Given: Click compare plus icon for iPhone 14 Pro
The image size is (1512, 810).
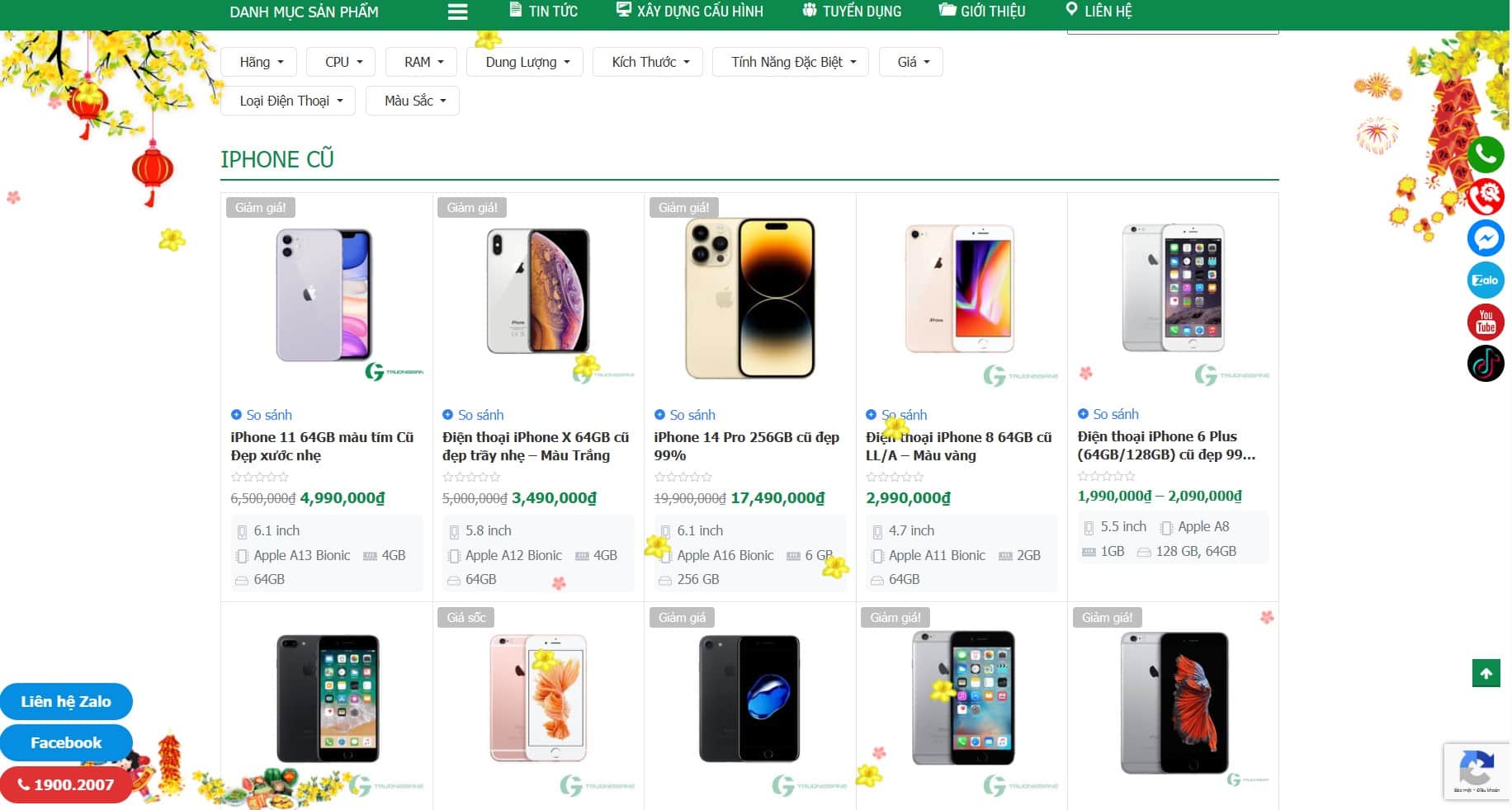Looking at the screenshot, I should pos(659,415).
